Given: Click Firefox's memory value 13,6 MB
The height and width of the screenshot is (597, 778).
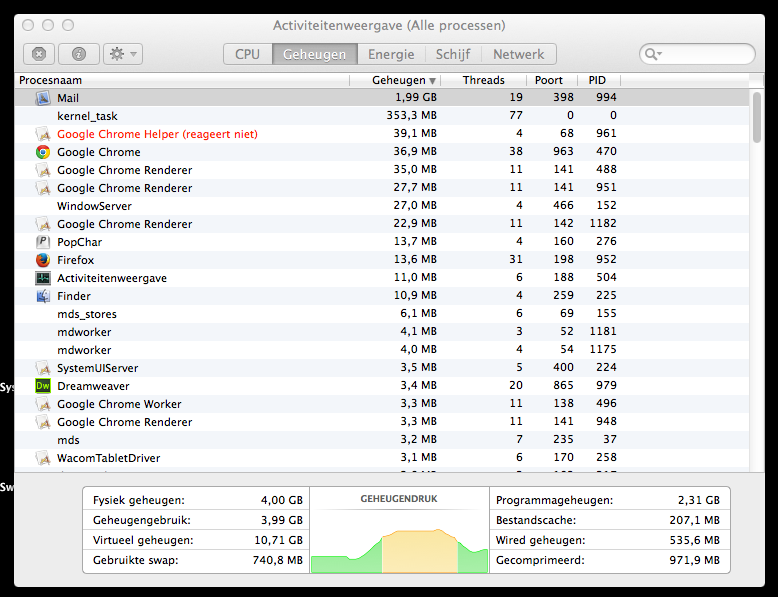Looking at the screenshot, I should [x=415, y=259].
